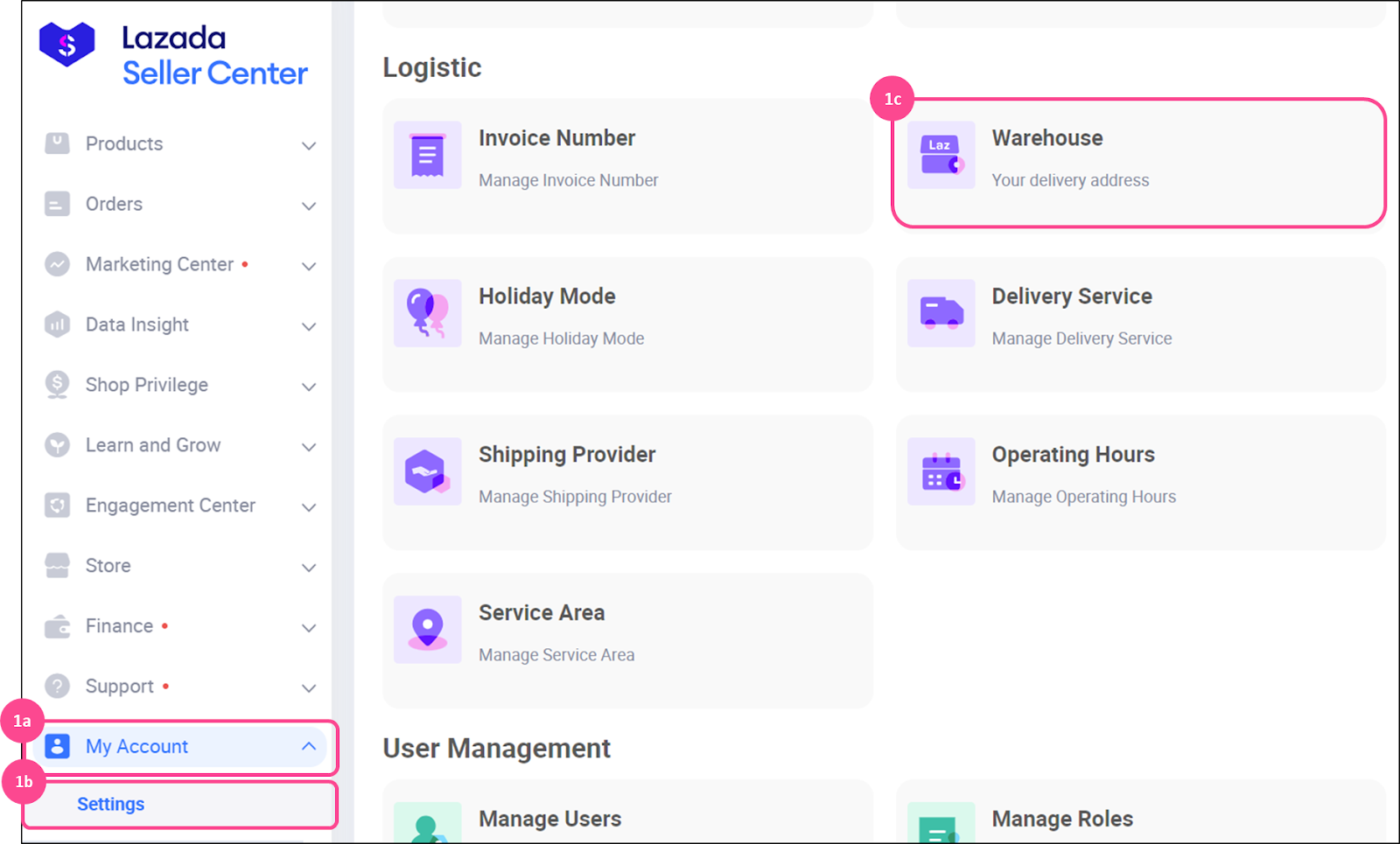1400x844 pixels.
Task: Expand the Support menu chevron
Action: pos(309,688)
